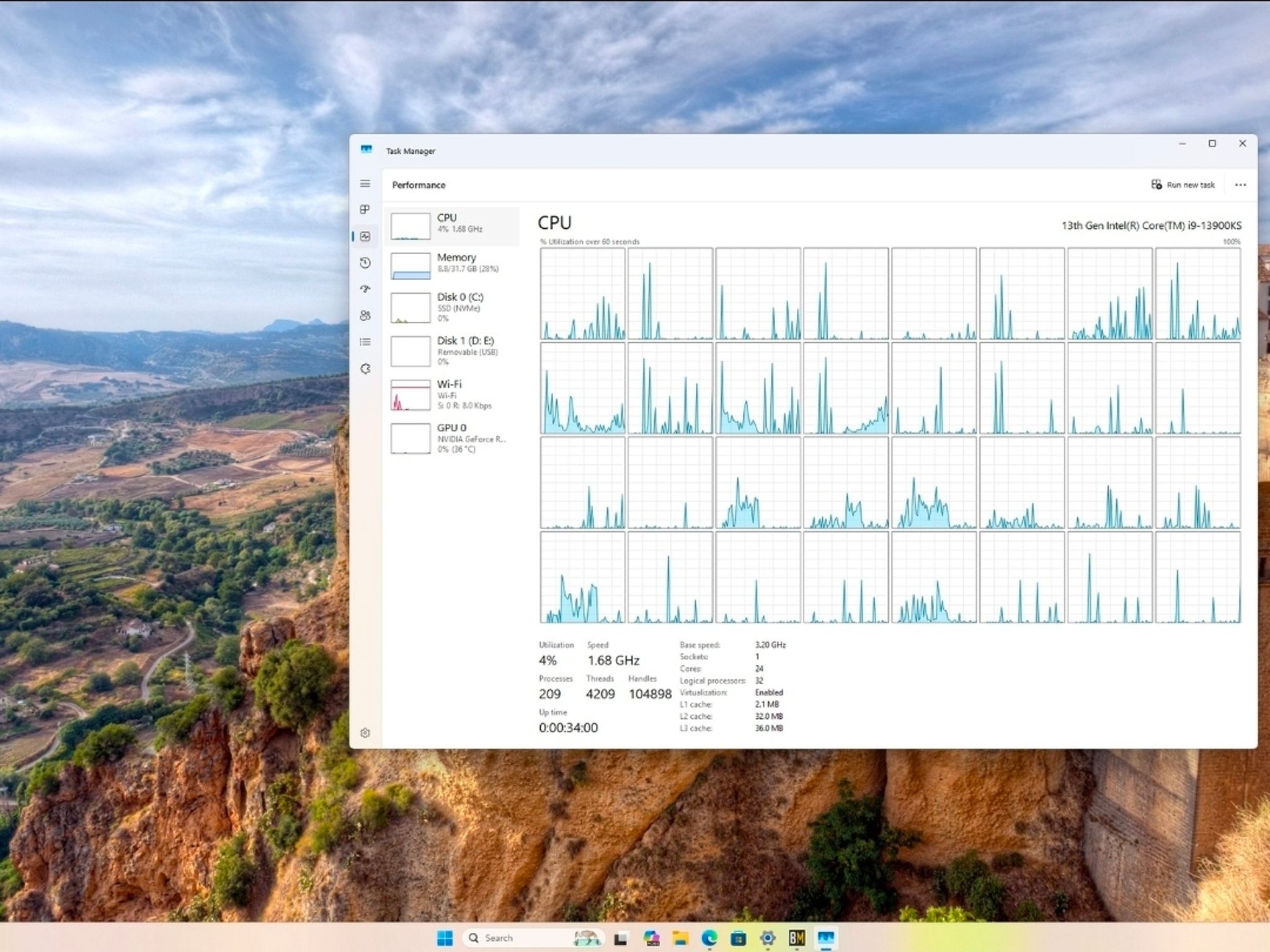The image size is (1270, 952).
Task: Open Task Manager Settings gear icon
Action: (x=365, y=733)
